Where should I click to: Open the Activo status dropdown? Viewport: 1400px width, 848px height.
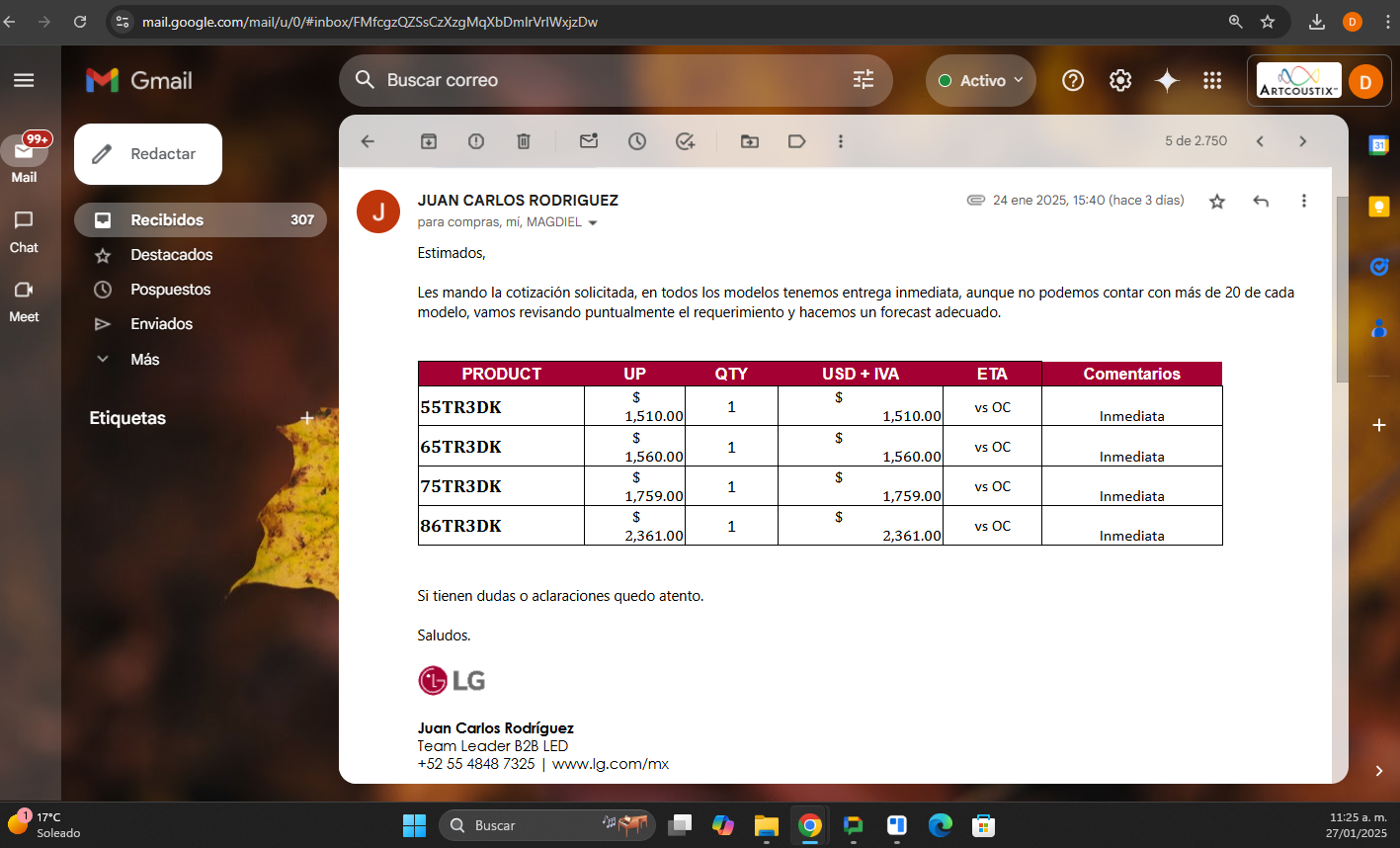pyautogui.click(x=980, y=80)
